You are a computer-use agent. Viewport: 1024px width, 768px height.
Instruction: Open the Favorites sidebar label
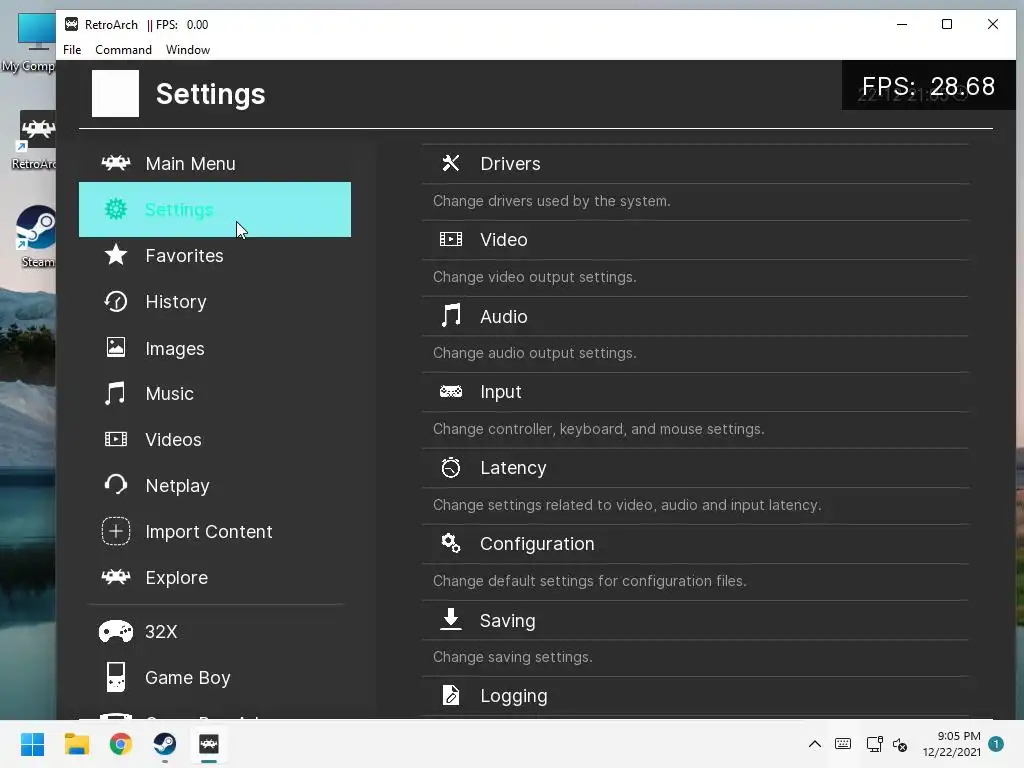tap(184, 255)
